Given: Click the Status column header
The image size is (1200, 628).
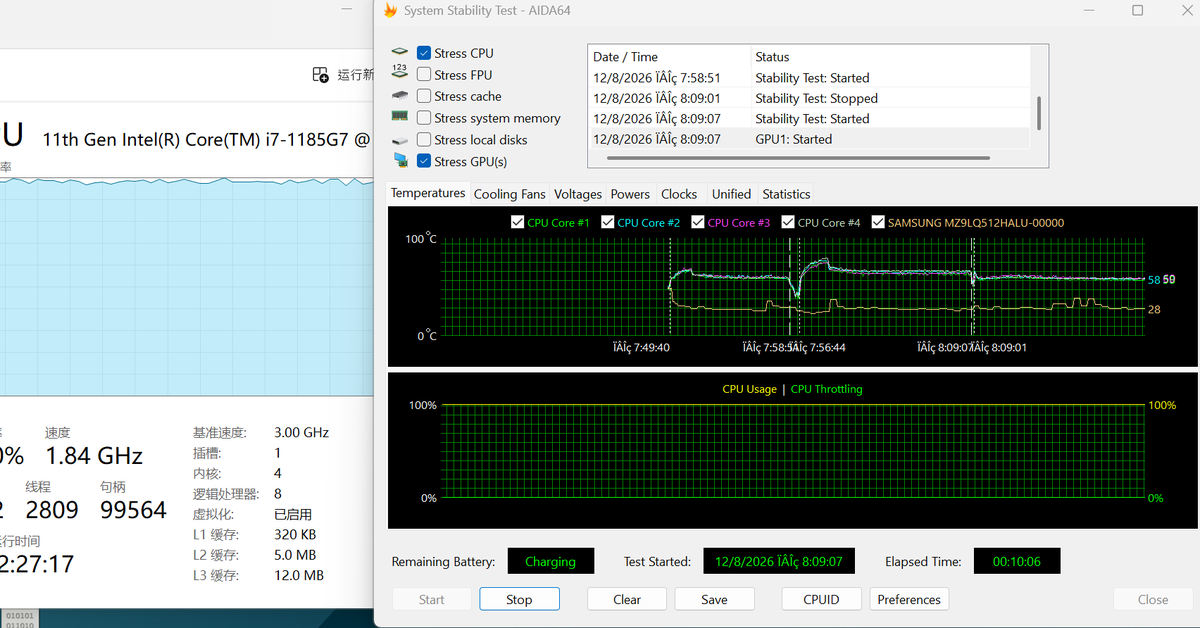Looking at the screenshot, I should pyautogui.click(x=892, y=57).
